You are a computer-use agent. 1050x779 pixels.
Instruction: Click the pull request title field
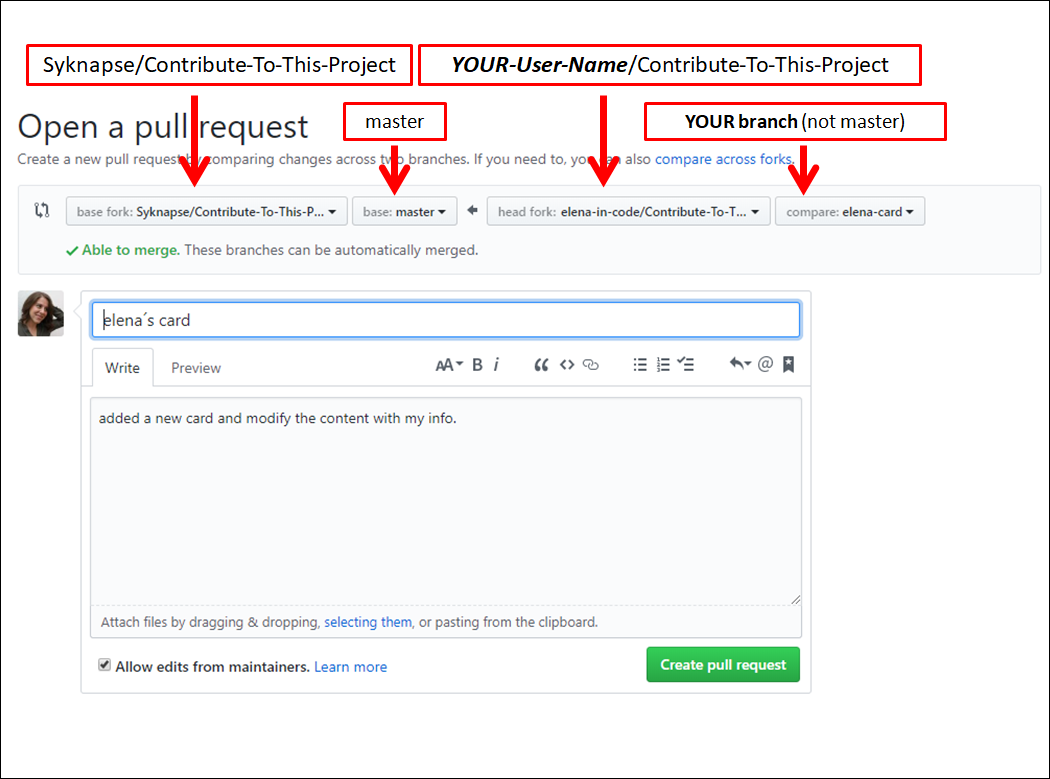tap(445, 319)
